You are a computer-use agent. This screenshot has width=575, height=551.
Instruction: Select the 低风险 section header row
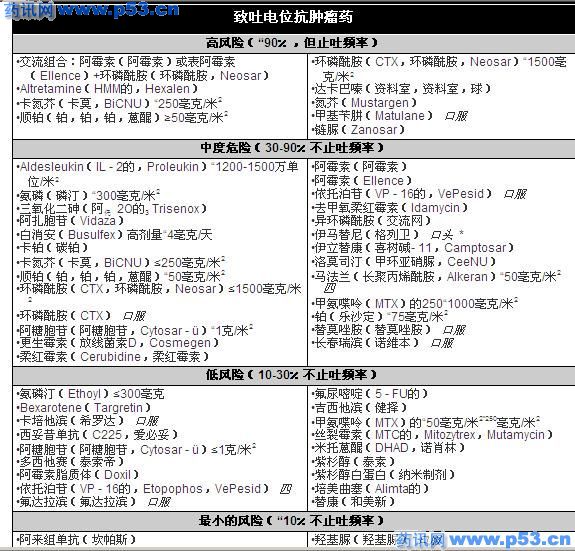(x=294, y=375)
